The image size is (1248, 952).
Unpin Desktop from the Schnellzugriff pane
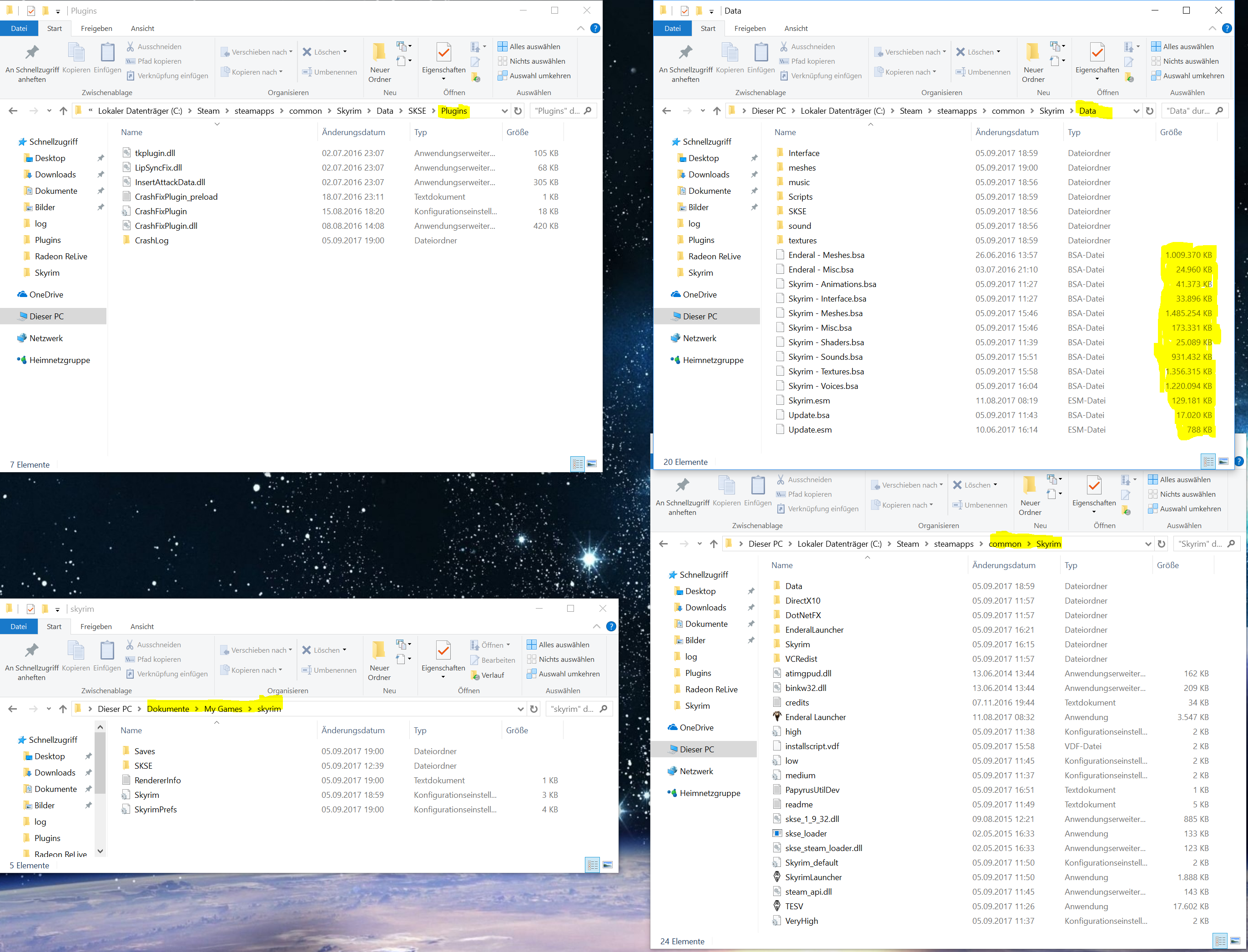point(100,157)
